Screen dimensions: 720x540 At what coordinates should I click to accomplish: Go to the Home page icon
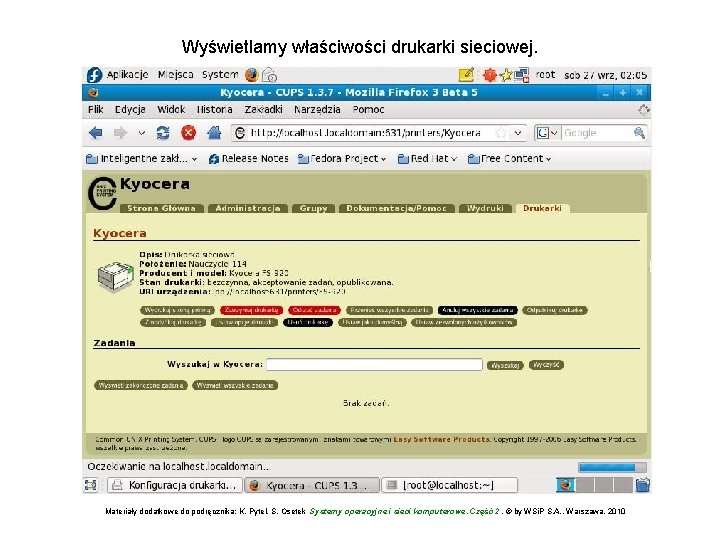(x=214, y=133)
